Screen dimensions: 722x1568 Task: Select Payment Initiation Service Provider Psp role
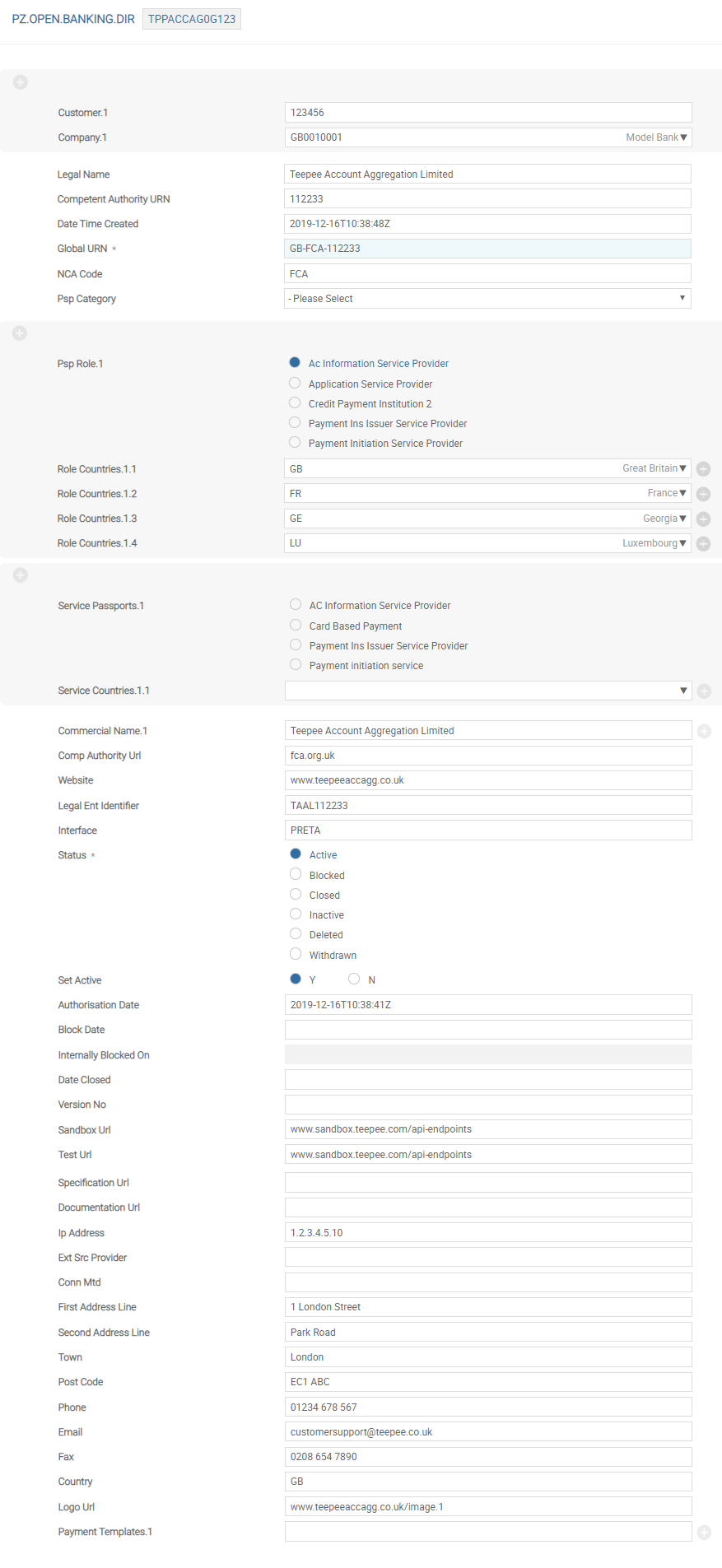click(x=295, y=443)
